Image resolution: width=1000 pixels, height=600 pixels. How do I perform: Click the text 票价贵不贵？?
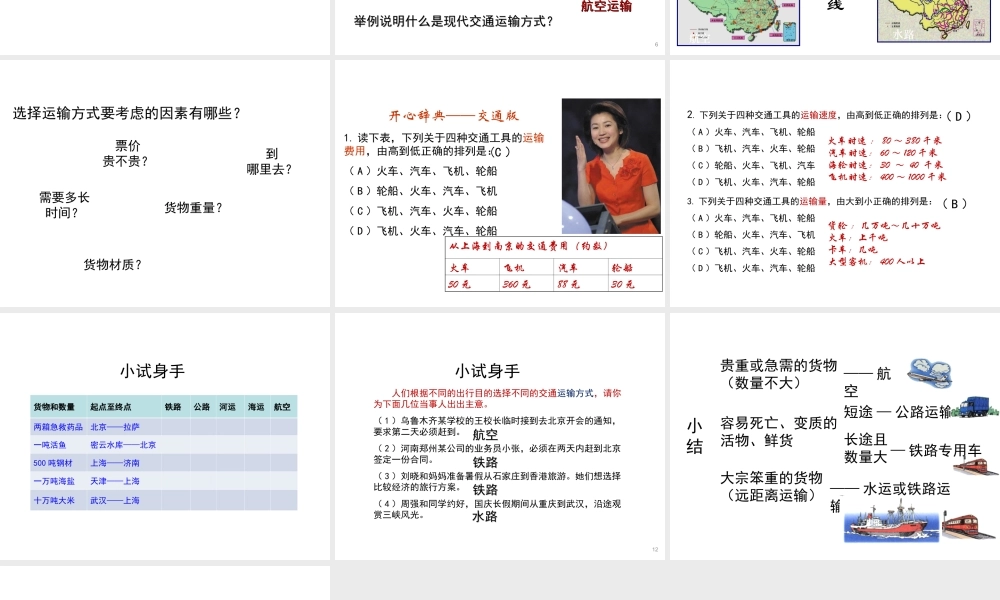pyautogui.click(x=126, y=154)
